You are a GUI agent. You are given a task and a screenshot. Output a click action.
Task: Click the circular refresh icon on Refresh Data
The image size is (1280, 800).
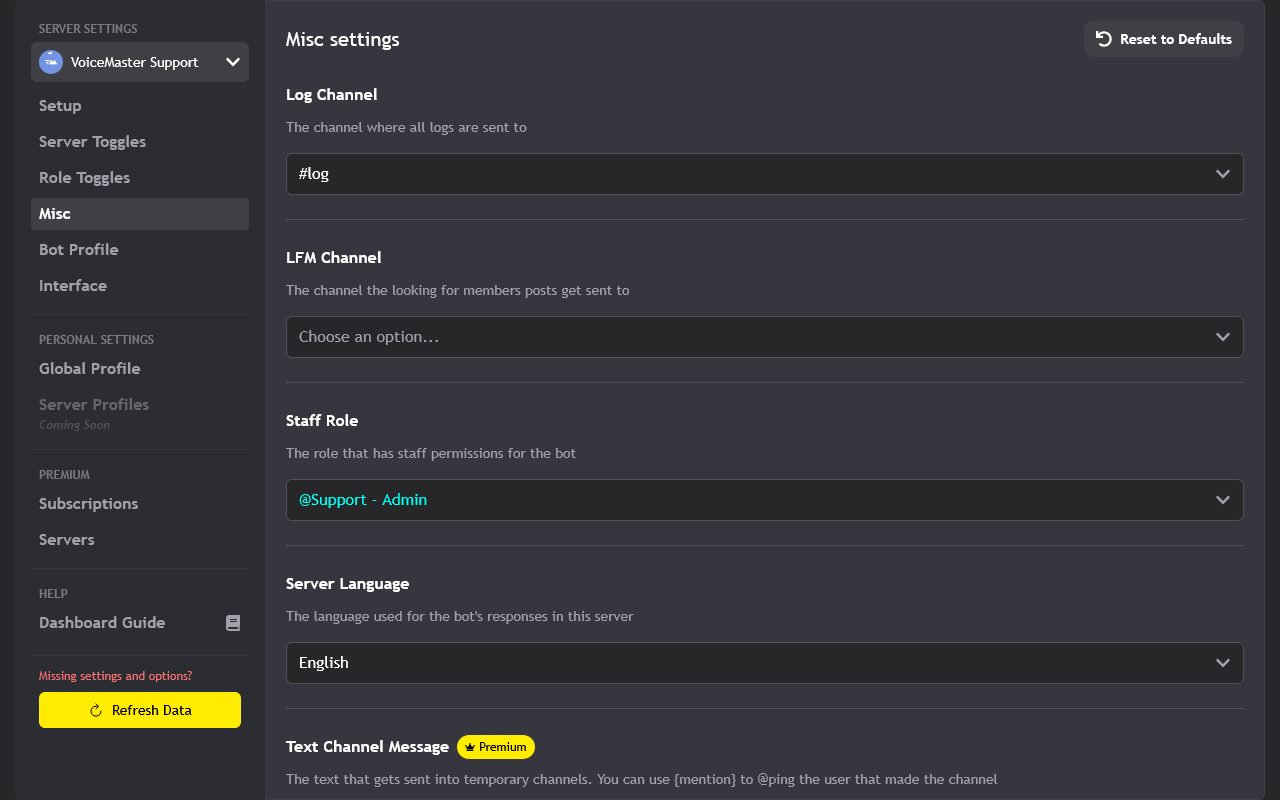coord(95,710)
